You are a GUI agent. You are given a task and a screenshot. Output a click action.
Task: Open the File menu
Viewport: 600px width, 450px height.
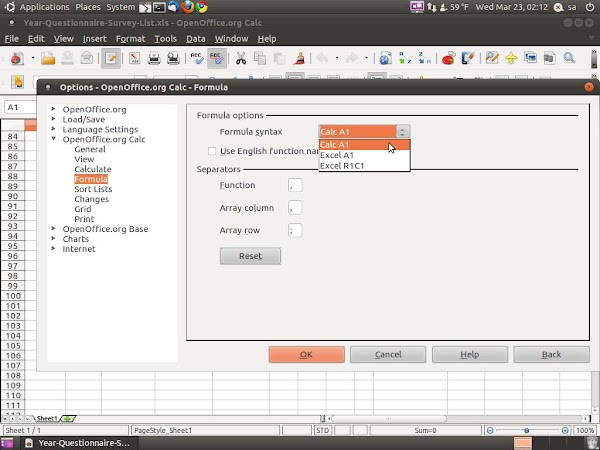click(x=11, y=39)
